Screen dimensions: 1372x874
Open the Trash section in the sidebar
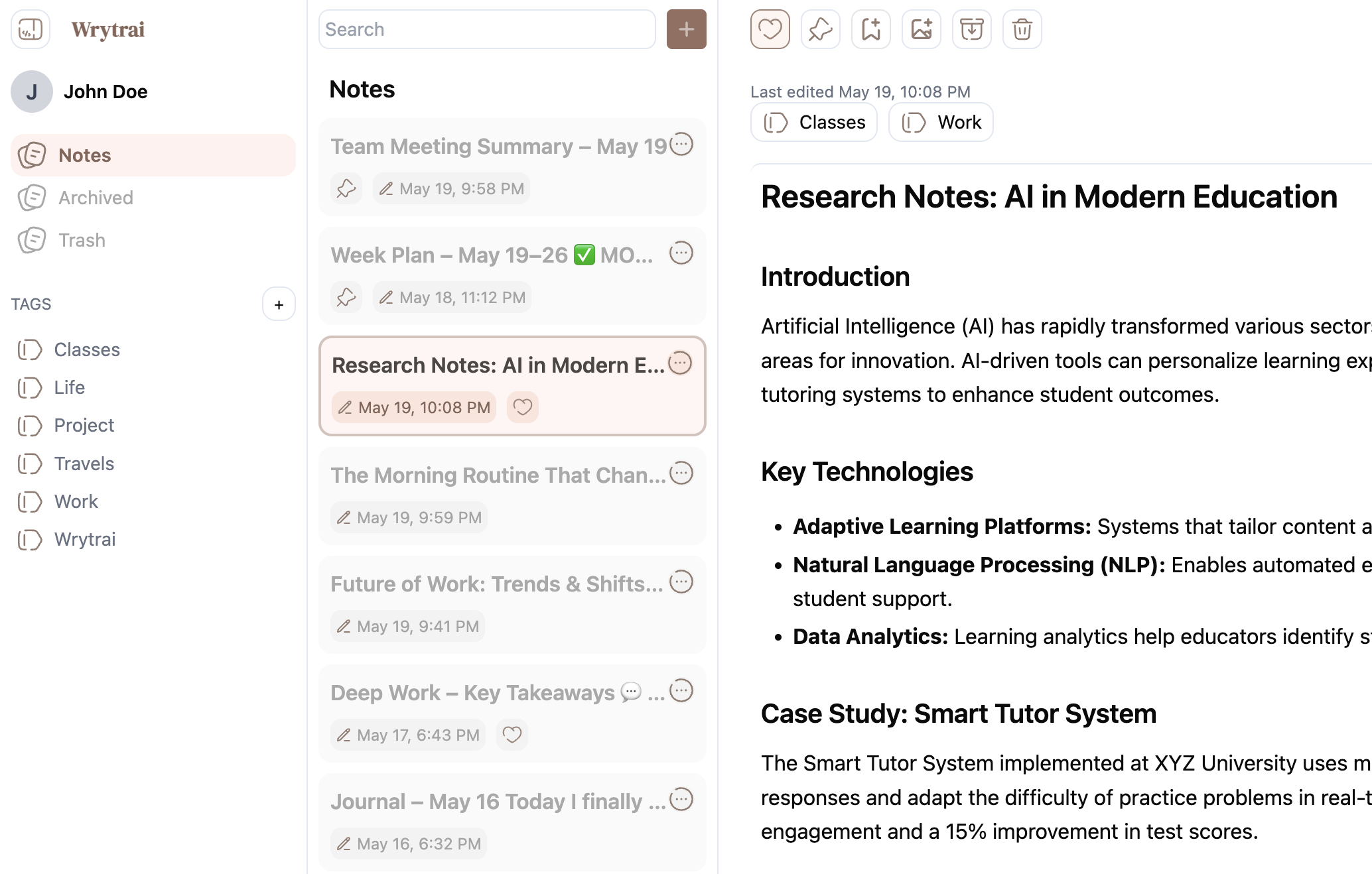82,240
